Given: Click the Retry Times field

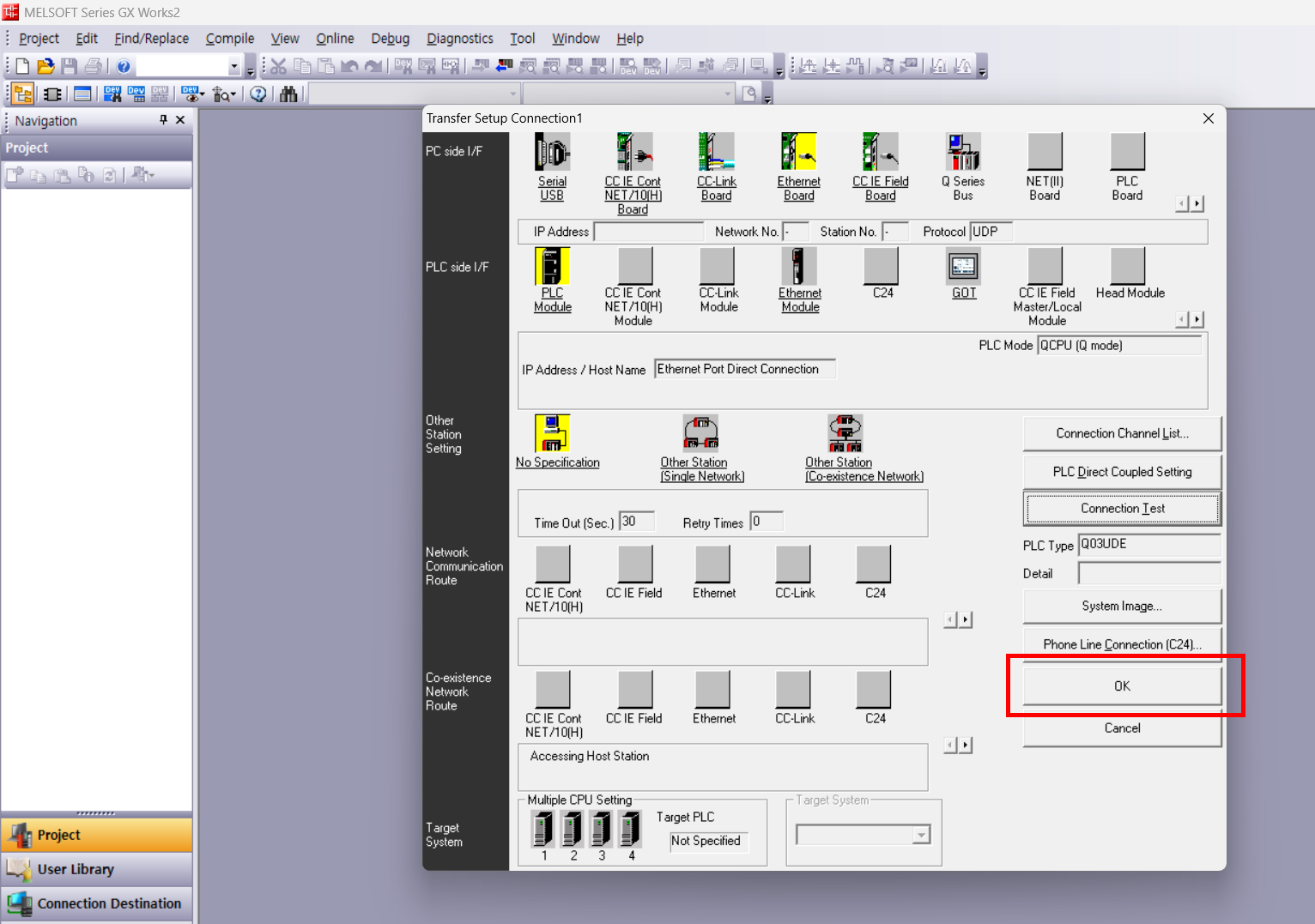Looking at the screenshot, I should [x=767, y=522].
